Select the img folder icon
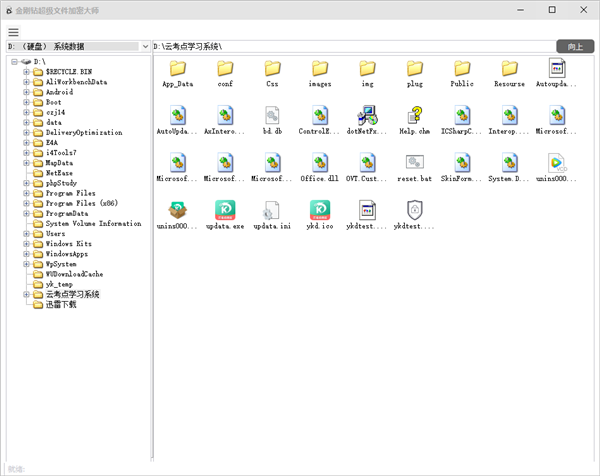 tap(367, 68)
